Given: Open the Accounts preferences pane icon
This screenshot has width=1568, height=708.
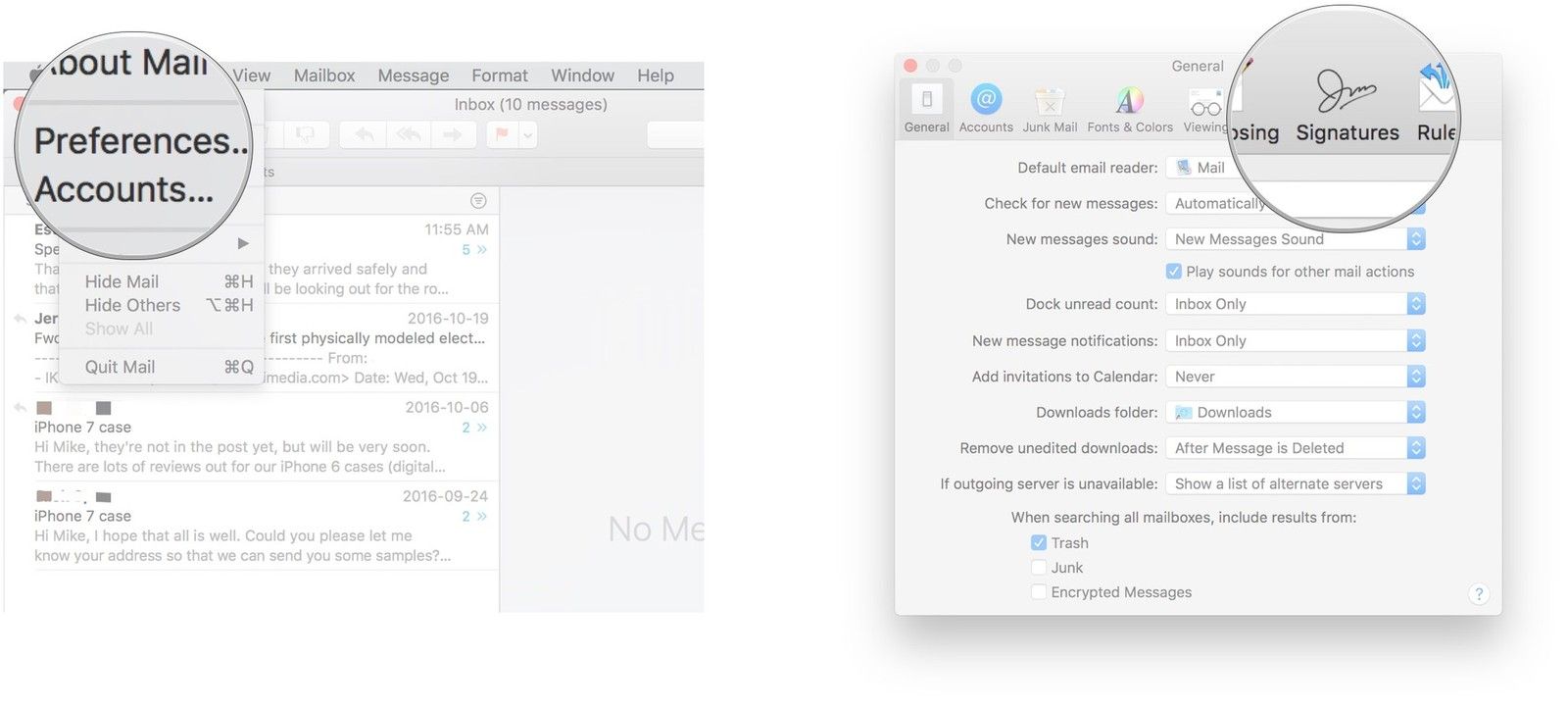Looking at the screenshot, I should [x=986, y=108].
